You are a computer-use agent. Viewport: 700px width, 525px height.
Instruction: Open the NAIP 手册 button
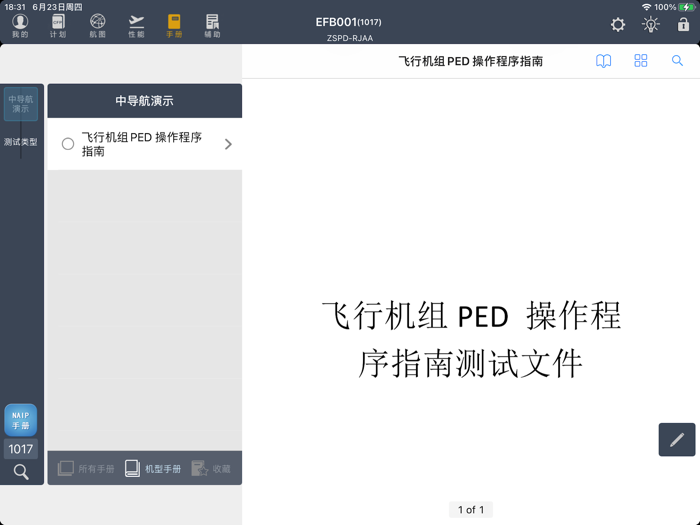pos(21,420)
